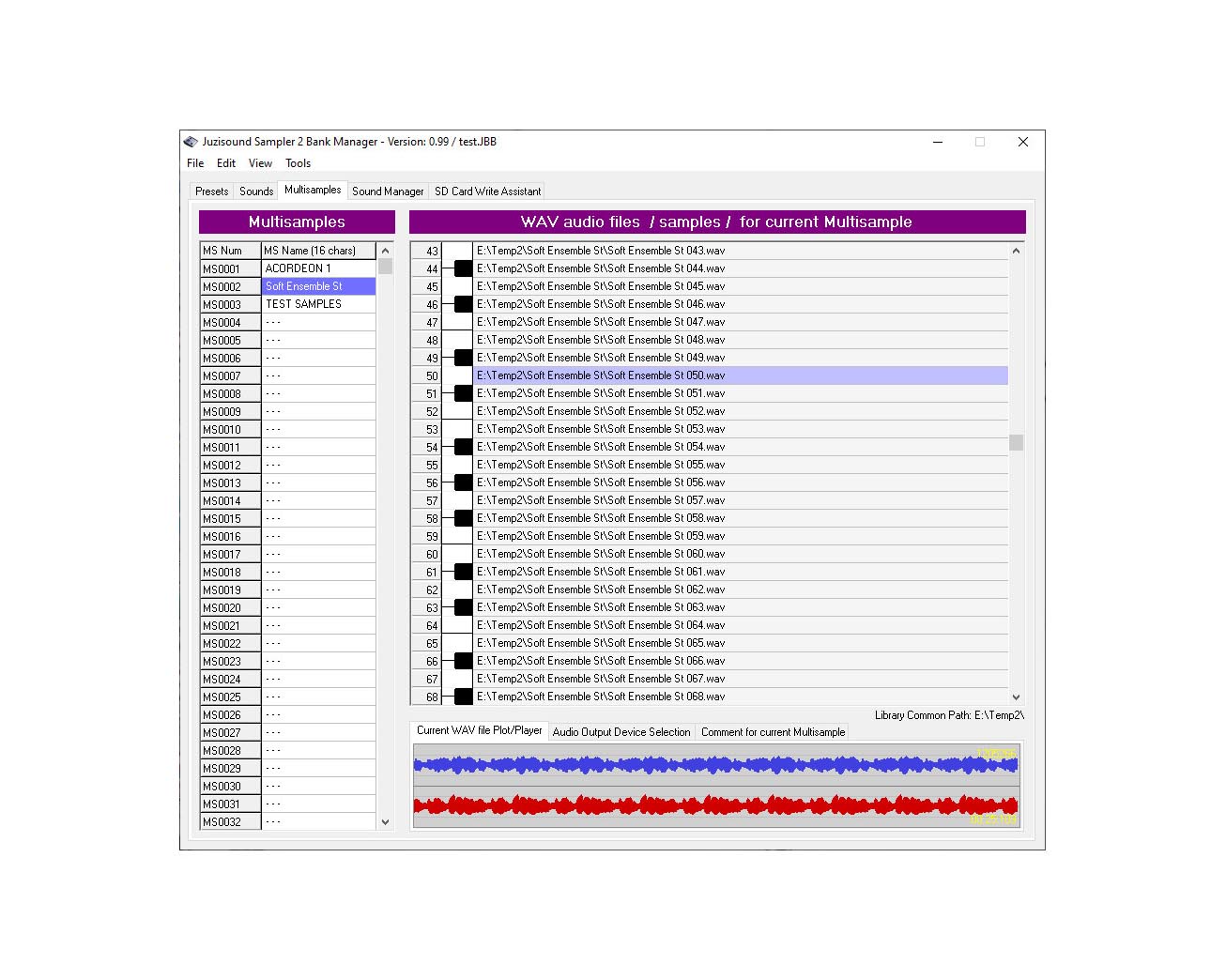The height and width of the screenshot is (980, 1226).
Task: Open Comment for current Multisample tab
Action: [773, 732]
